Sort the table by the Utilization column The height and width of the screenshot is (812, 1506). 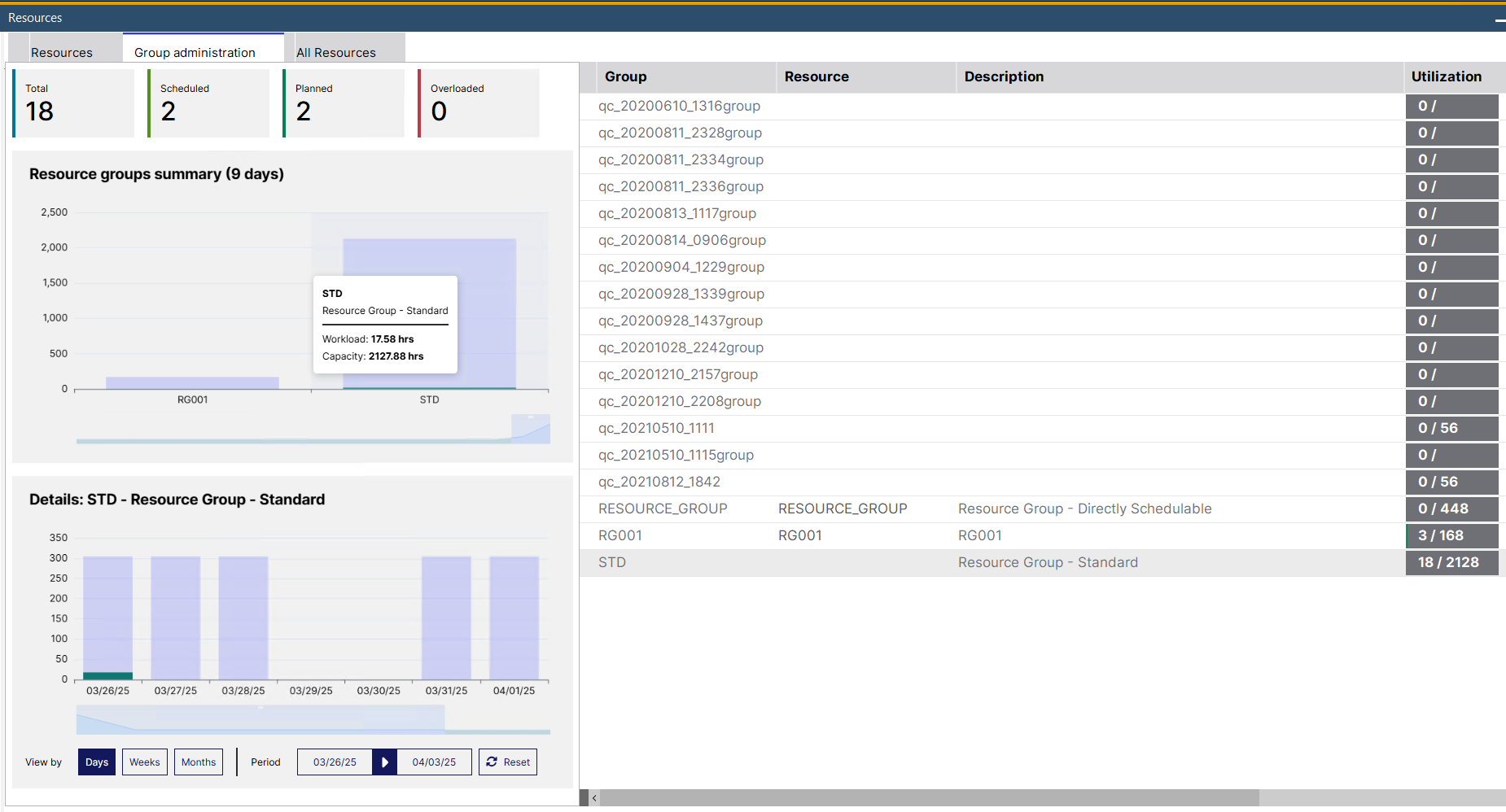coord(1446,76)
